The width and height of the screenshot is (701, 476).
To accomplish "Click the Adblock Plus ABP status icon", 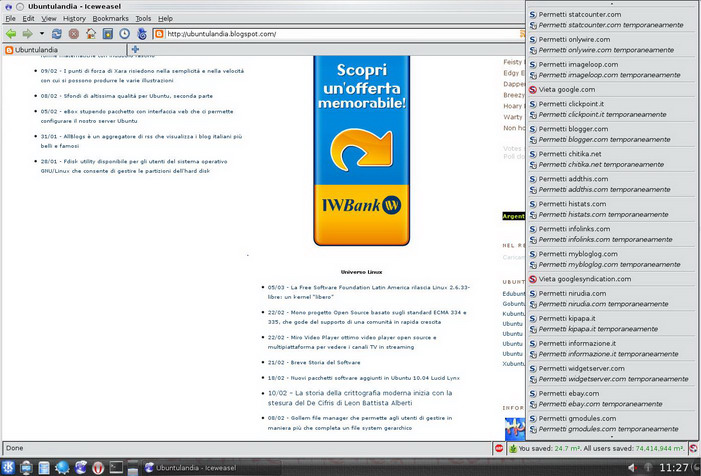I will (498, 449).
